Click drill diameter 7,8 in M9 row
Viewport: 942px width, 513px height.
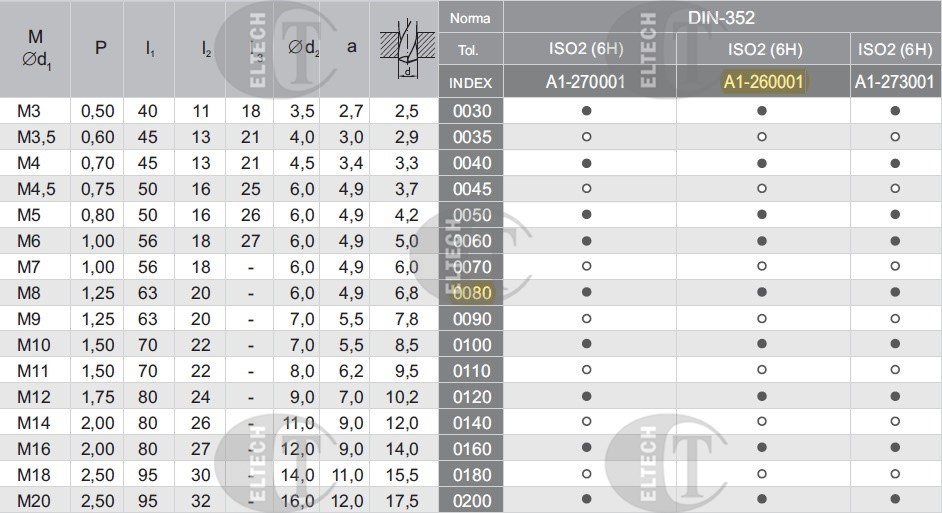click(407, 319)
